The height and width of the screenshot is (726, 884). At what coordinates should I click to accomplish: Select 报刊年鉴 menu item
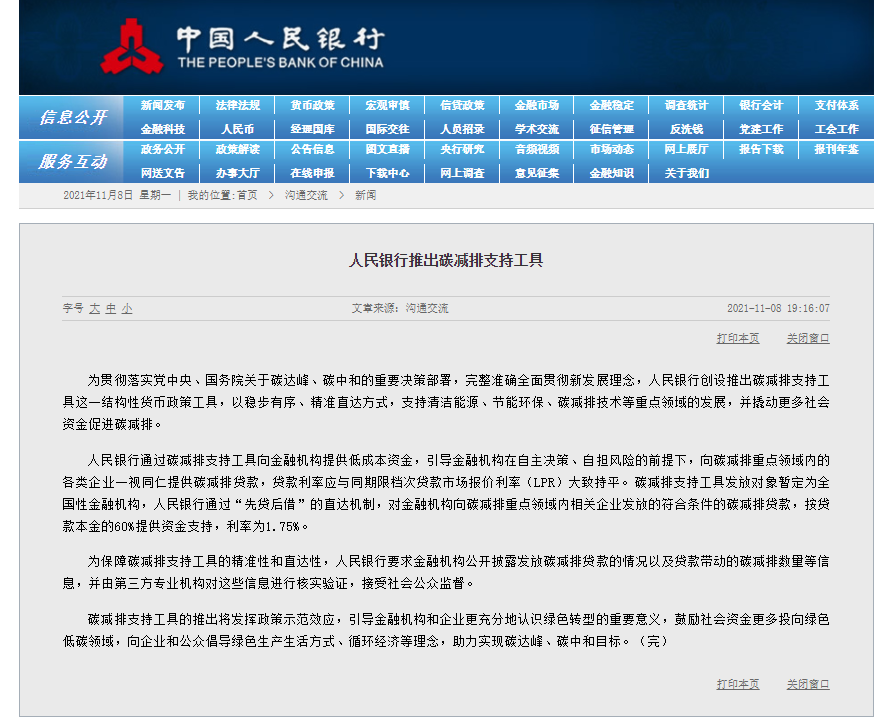pyautogui.click(x=837, y=149)
